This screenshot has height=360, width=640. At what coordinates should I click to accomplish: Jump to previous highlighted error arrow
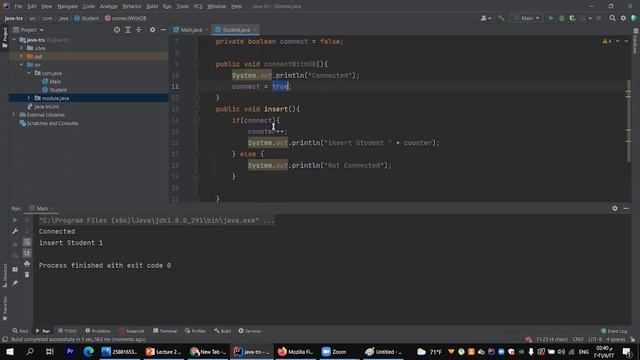point(618,41)
